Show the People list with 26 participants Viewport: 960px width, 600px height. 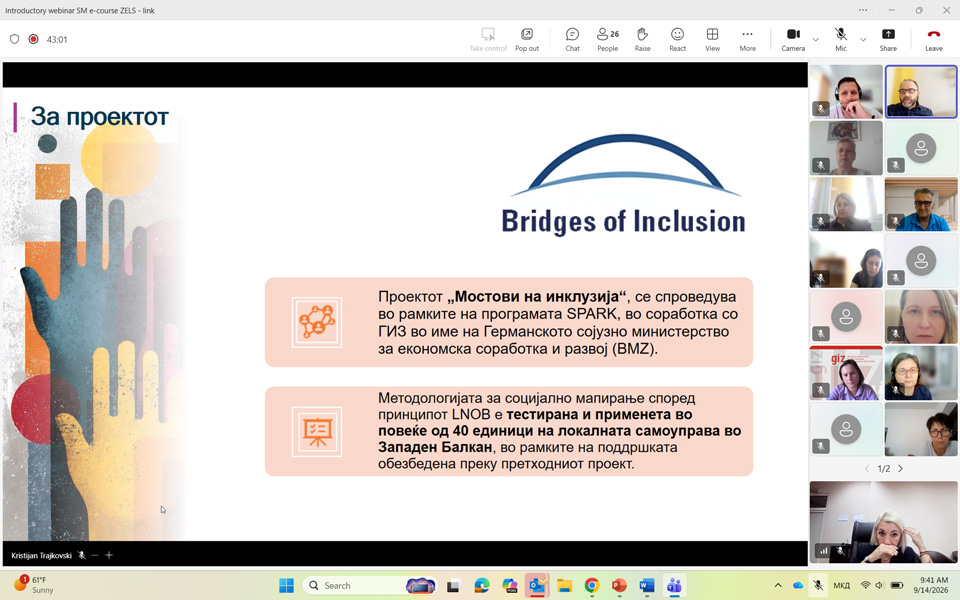tap(607, 39)
